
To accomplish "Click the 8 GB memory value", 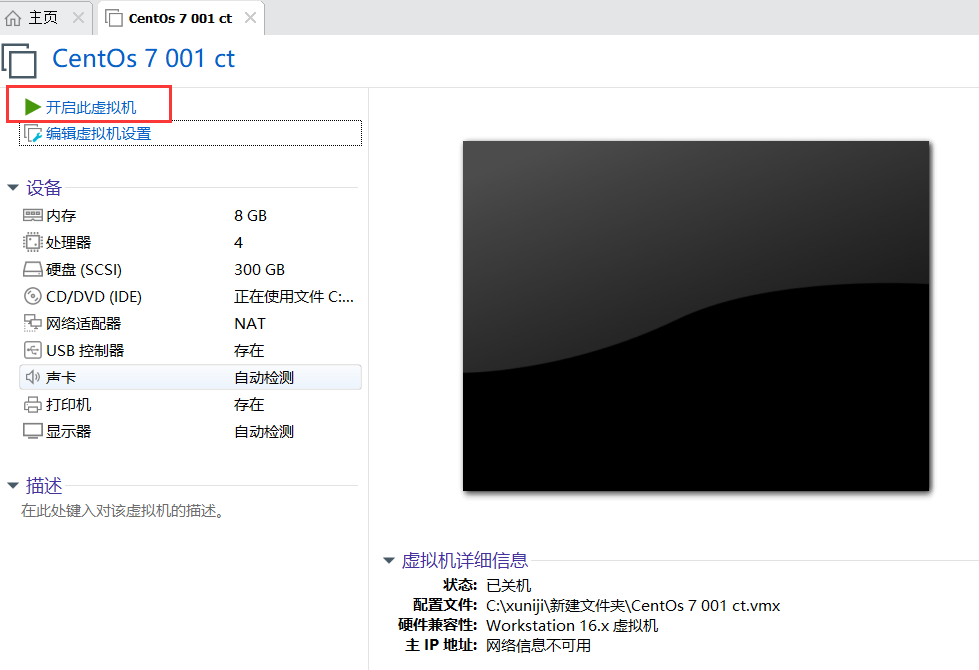I will pos(250,215).
